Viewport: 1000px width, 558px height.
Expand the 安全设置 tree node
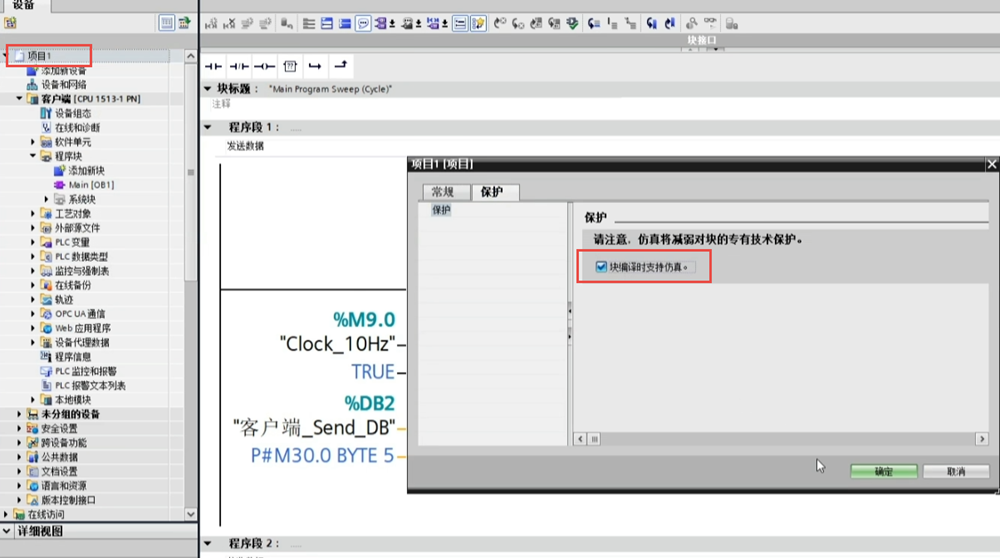pos(20,428)
